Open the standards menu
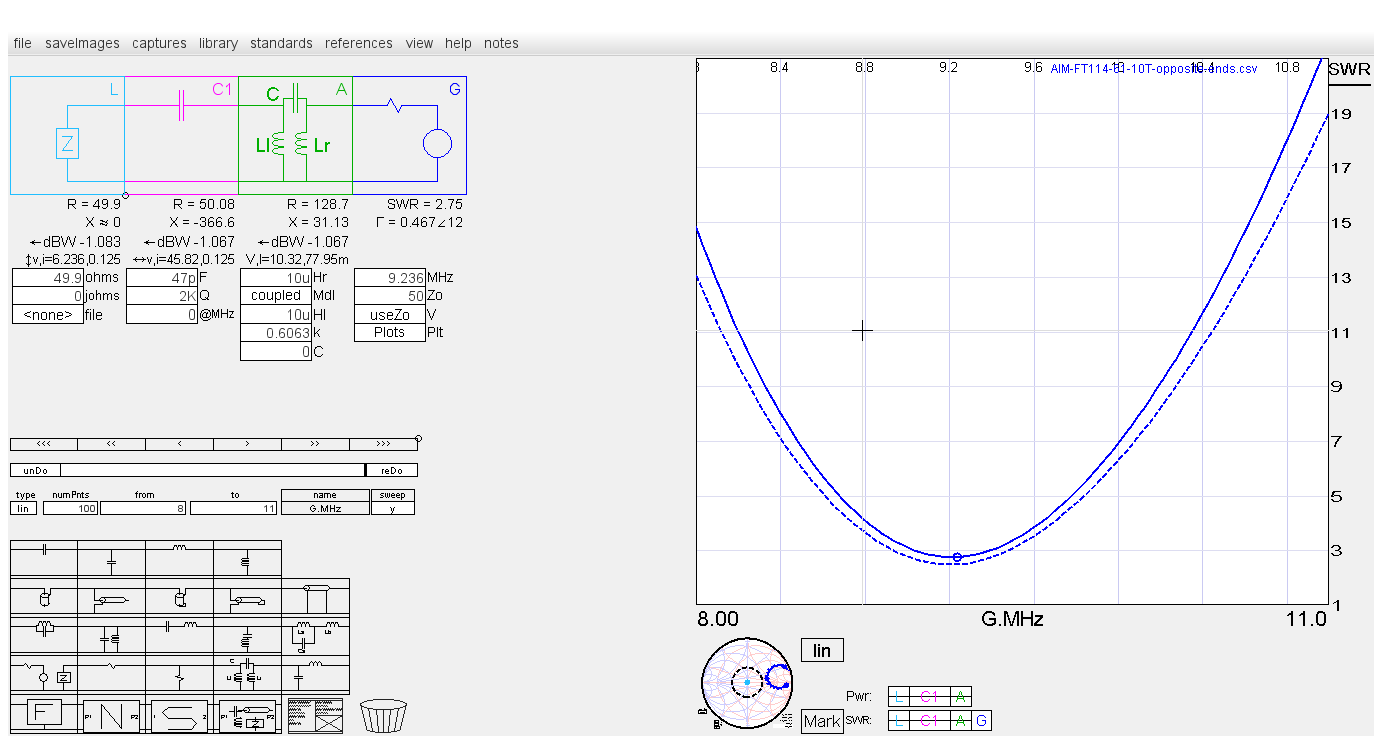This screenshot has height=744, width=1382. 281,43
